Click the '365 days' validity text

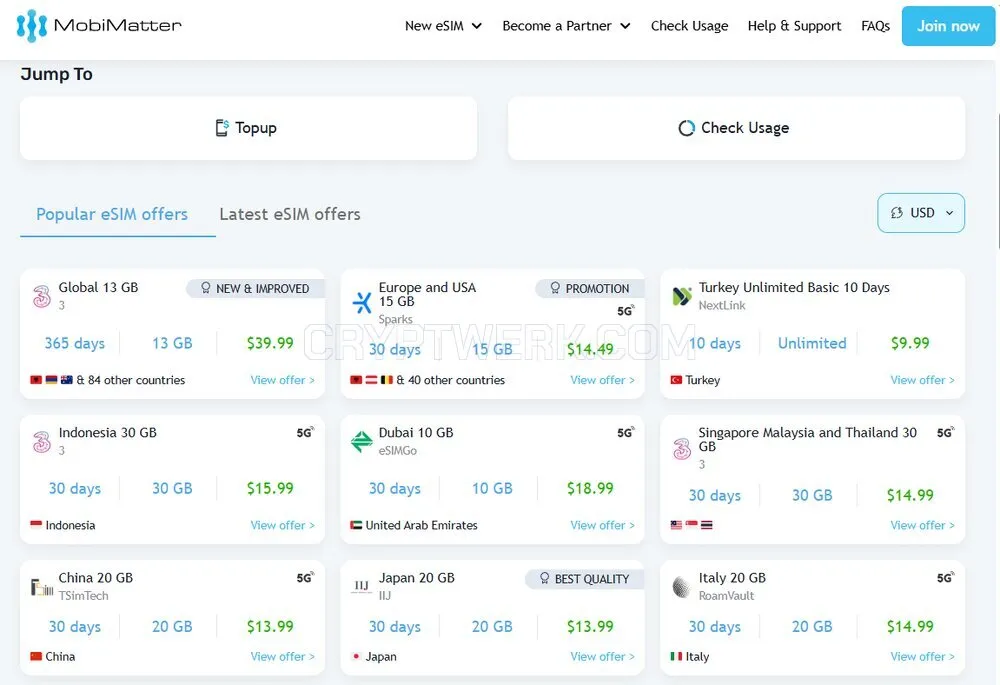click(x=75, y=343)
